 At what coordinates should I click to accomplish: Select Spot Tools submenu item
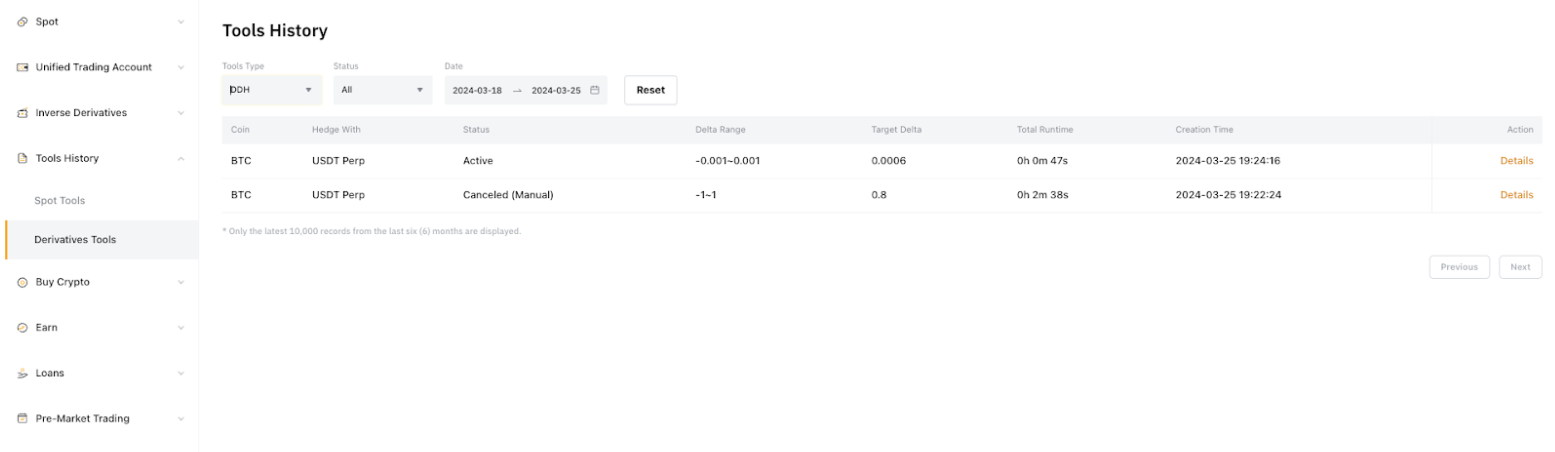[x=60, y=201]
